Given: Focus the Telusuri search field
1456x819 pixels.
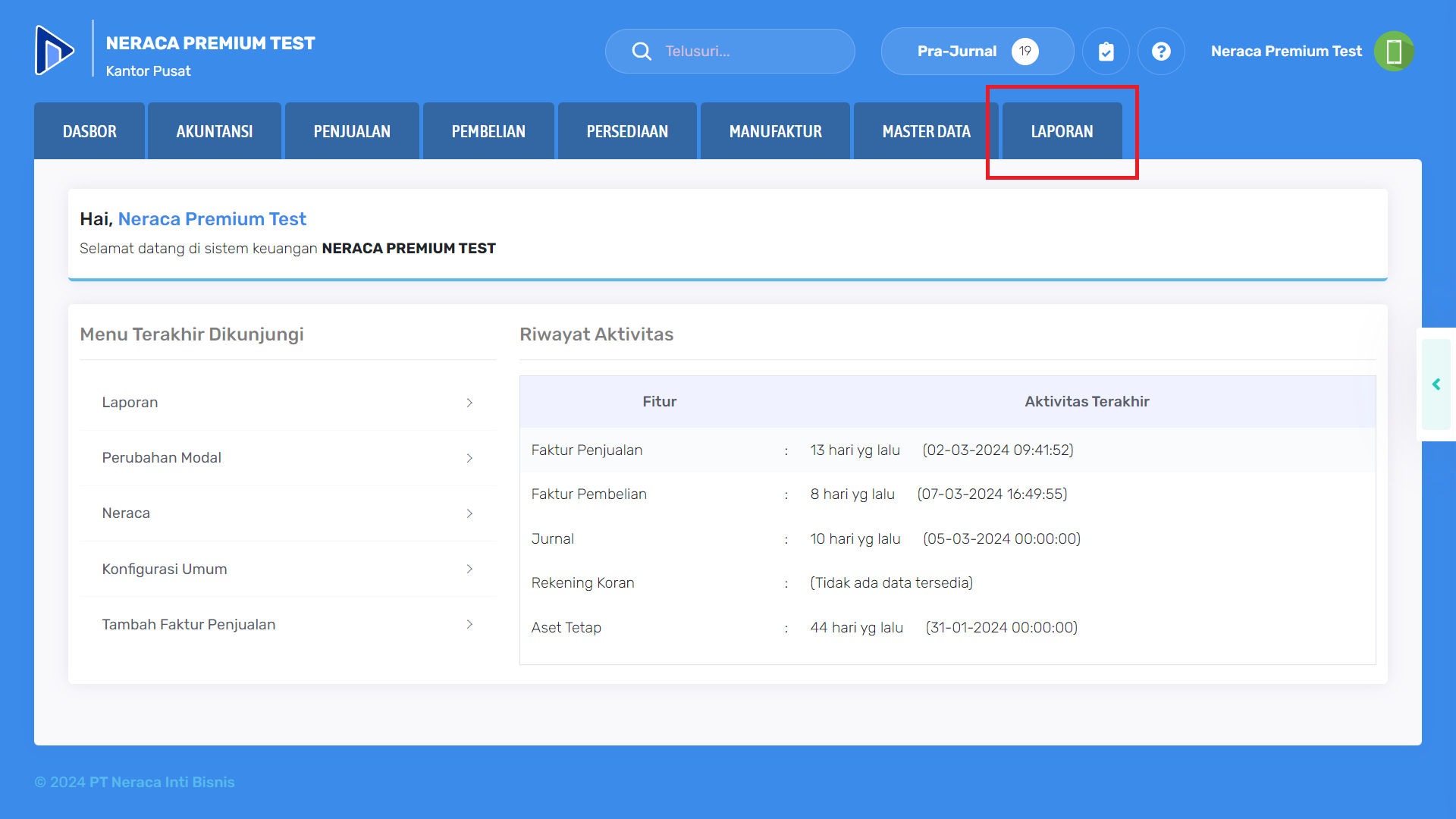Looking at the screenshot, I should pos(730,51).
